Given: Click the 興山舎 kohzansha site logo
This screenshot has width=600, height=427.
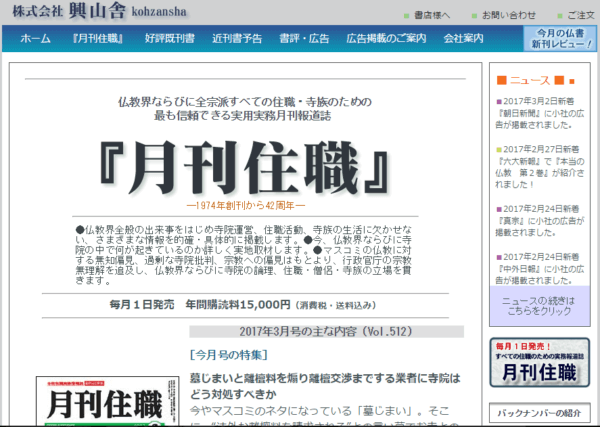Looking at the screenshot, I should (x=99, y=11).
